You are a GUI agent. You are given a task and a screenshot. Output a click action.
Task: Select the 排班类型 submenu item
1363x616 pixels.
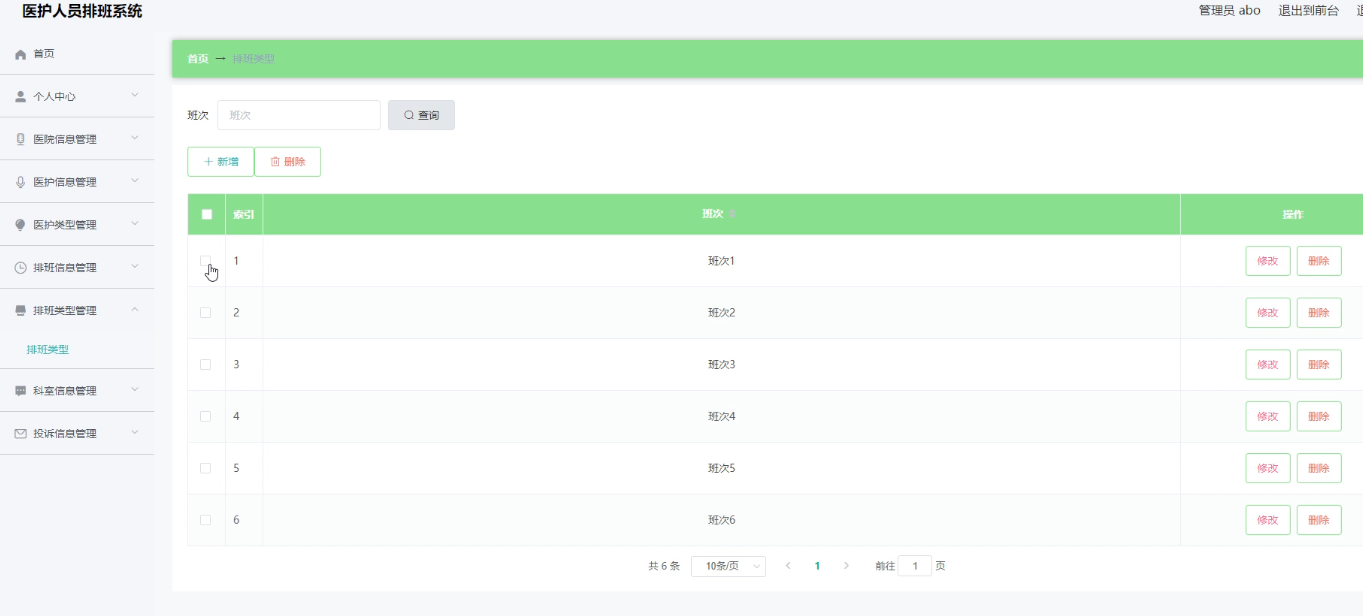[x=48, y=350]
